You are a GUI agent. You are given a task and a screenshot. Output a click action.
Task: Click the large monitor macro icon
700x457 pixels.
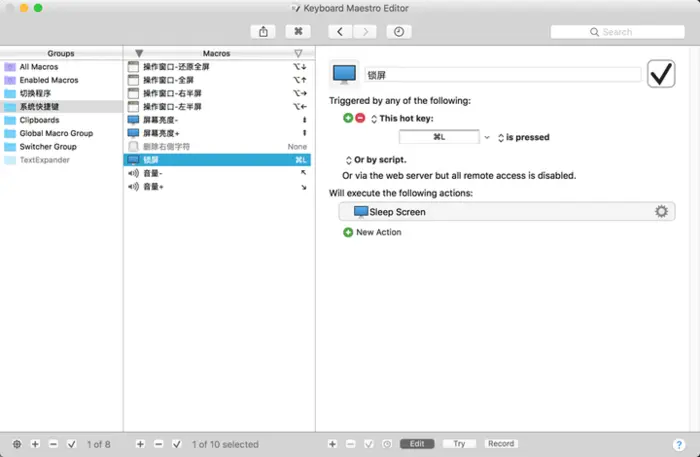tap(344, 74)
